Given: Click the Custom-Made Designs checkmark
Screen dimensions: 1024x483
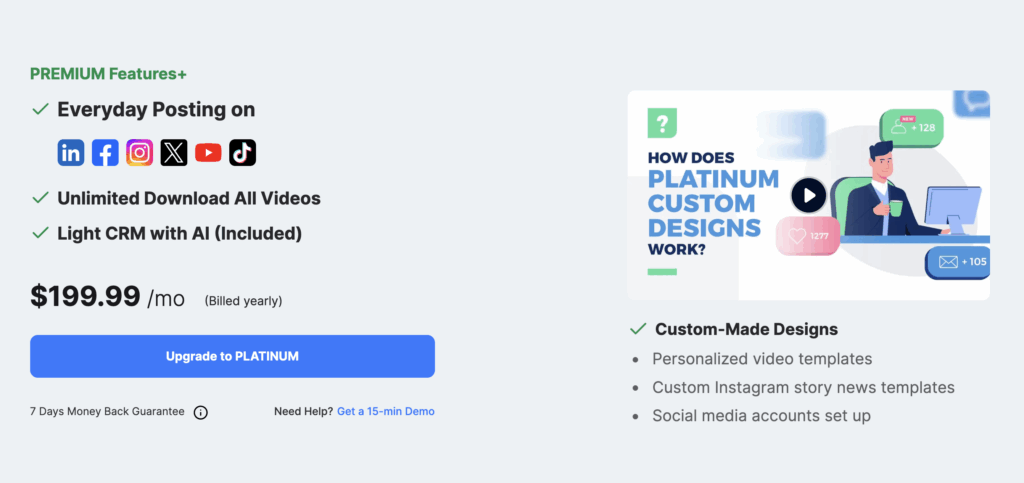Looking at the screenshot, I should pos(637,329).
